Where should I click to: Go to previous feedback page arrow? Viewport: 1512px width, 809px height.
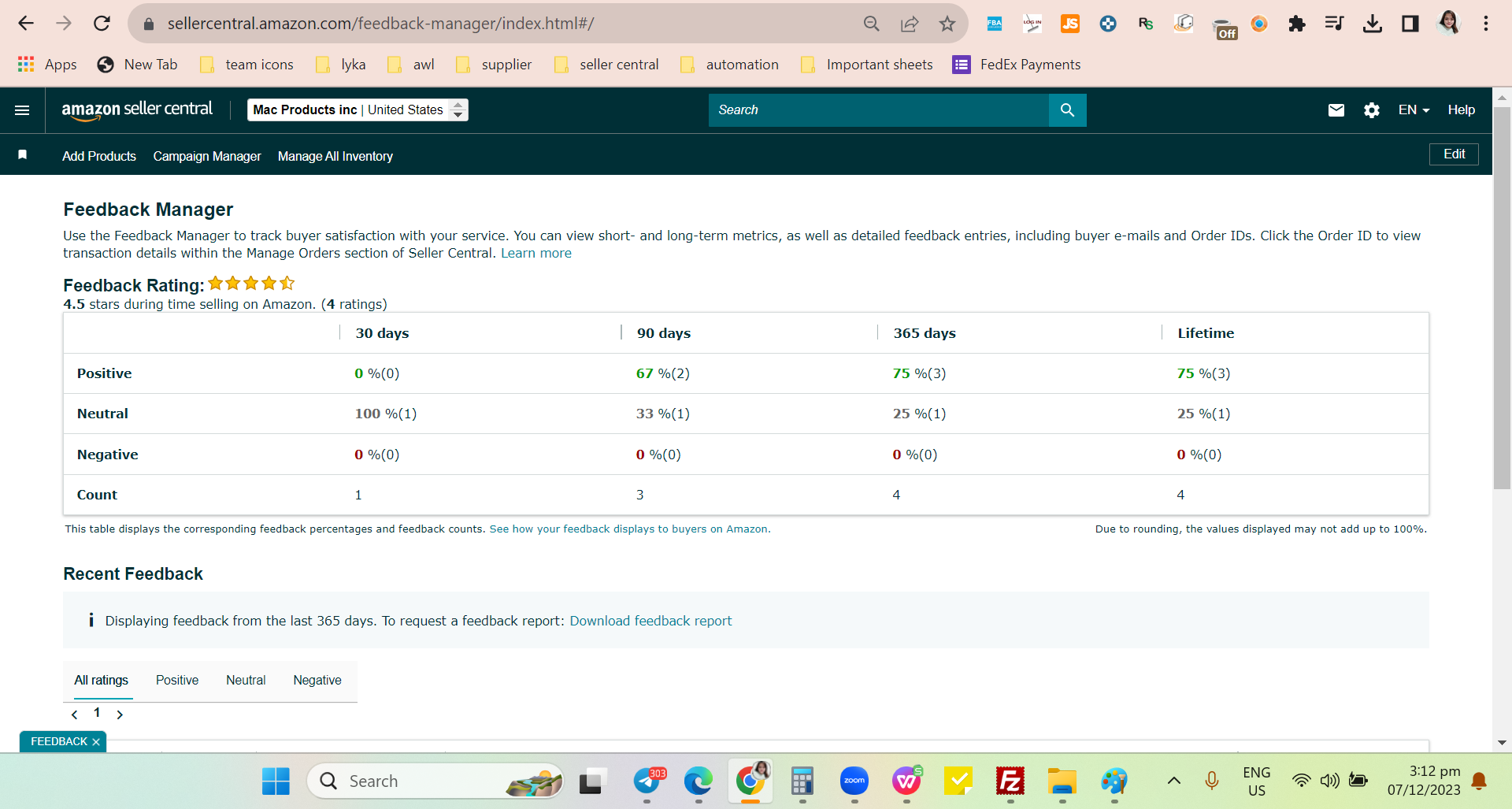(x=74, y=714)
